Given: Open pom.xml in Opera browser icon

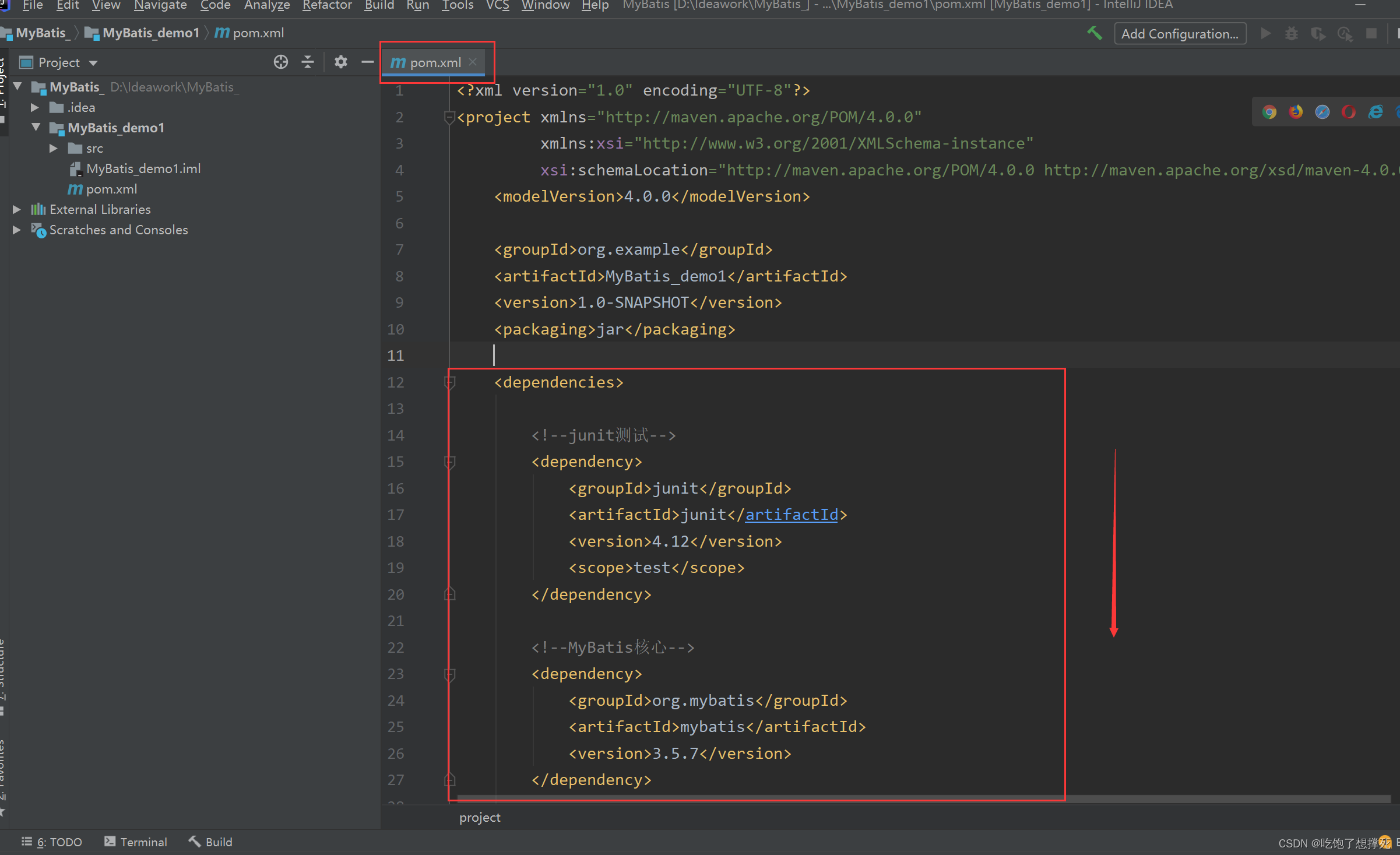Looking at the screenshot, I should tap(1349, 112).
